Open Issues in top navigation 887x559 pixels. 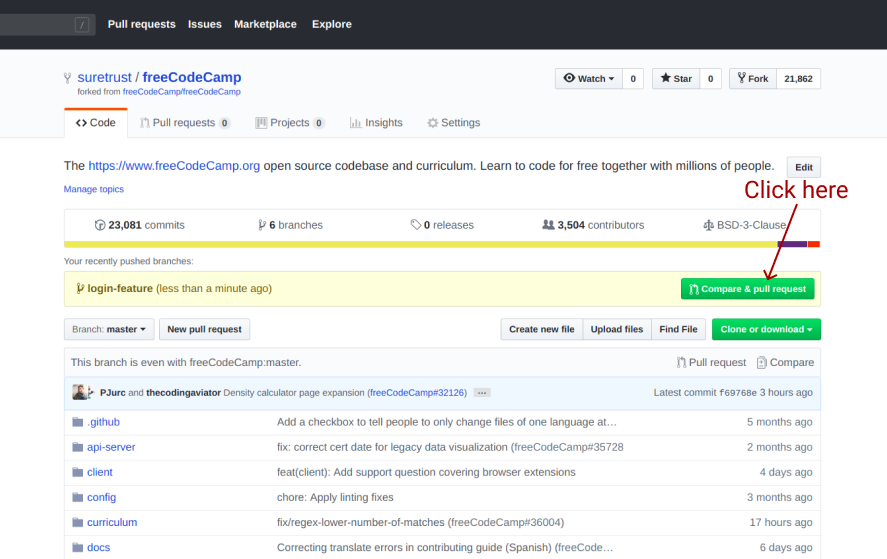(205, 24)
